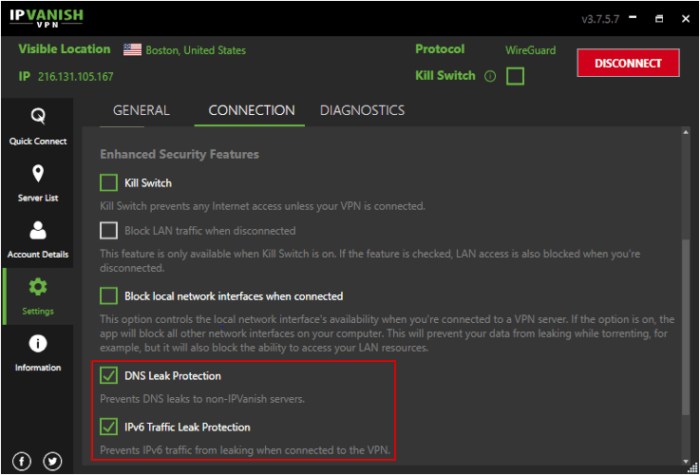Open IPVanish Twitter page icon
The height and width of the screenshot is (475, 700).
52,462
